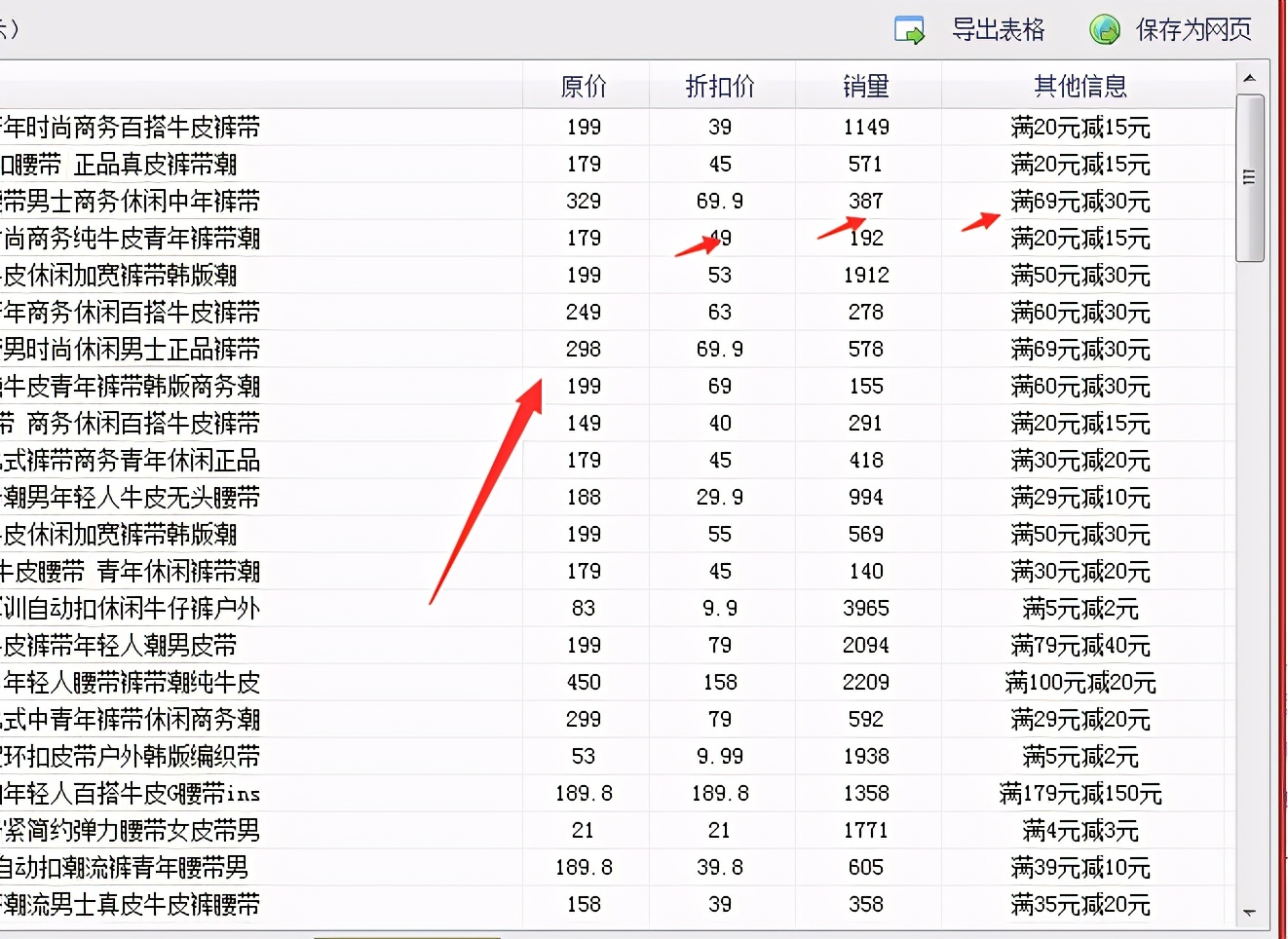Image resolution: width=1288 pixels, height=939 pixels.
Task: Select the row 潮流男士真皮牛皮裤腰带
Action: coord(618,905)
